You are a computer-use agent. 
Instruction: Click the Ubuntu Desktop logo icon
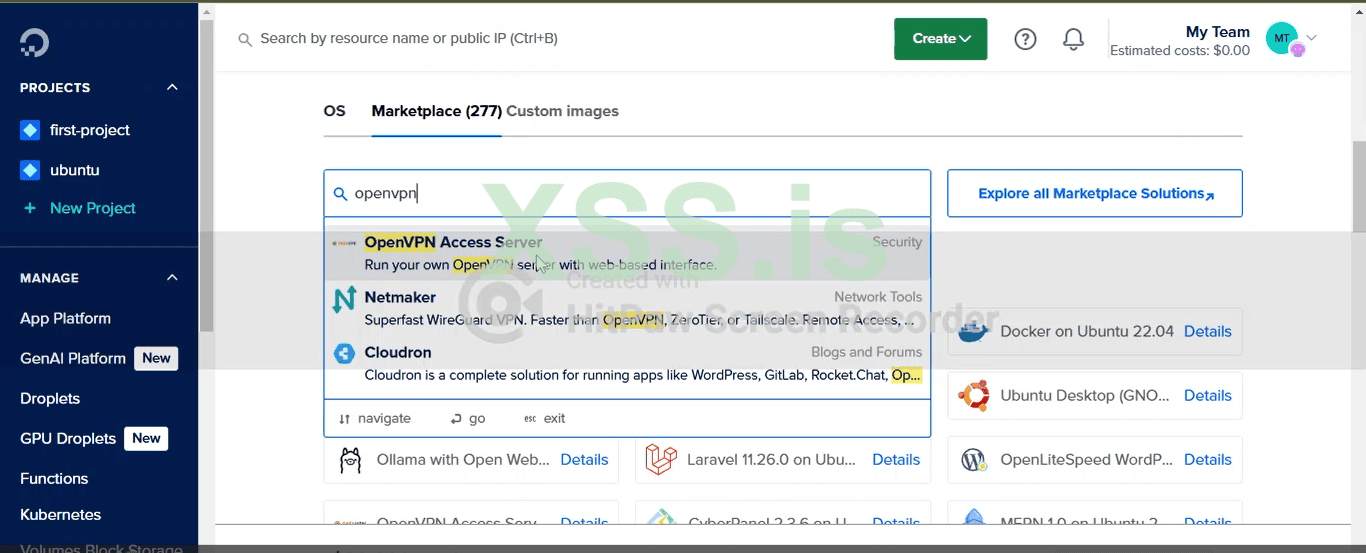click(973, 395)
